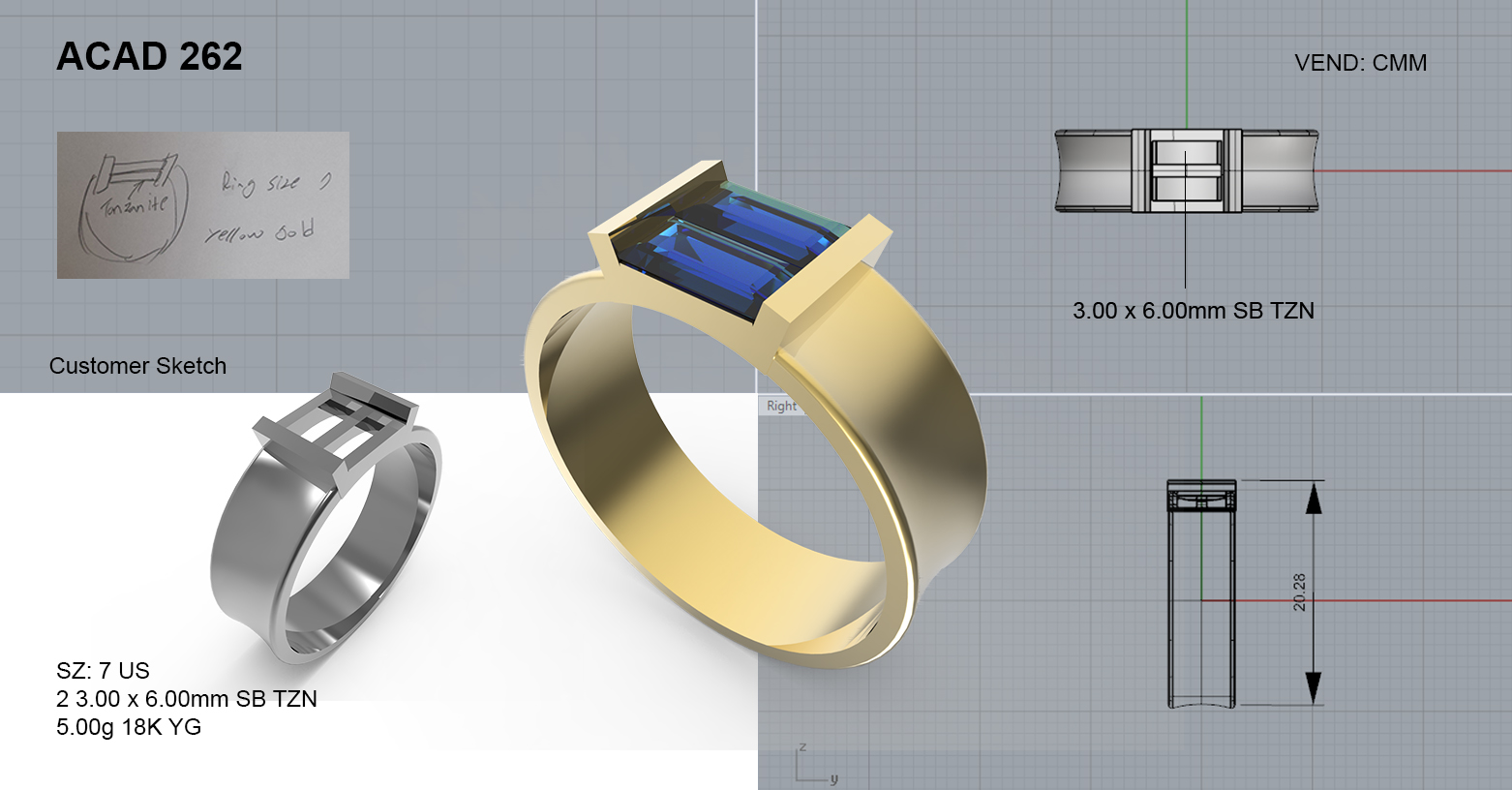Click the Right viewport label
This screenshot has width=1512, height=790.
[x=781, y=406]
